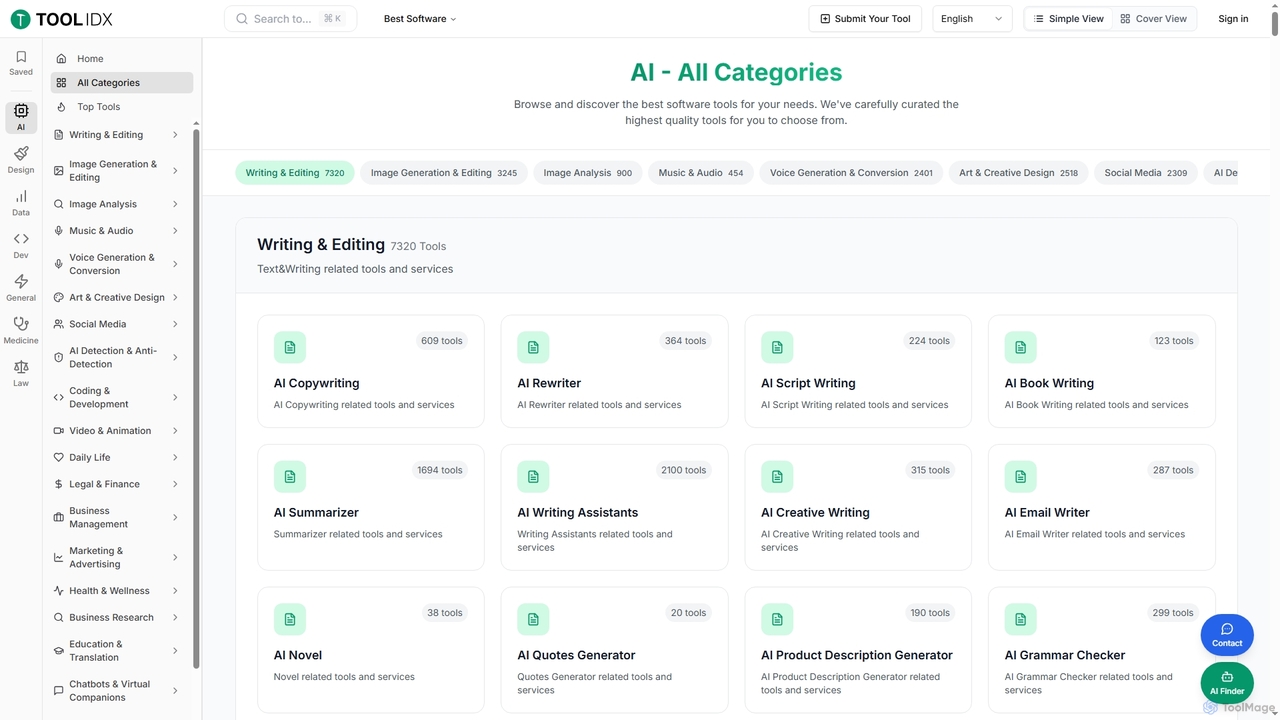Open the Contact chat button
Image resolution: width=1280 pixels, height=720 pixels.
click(x=1227, y=635)
